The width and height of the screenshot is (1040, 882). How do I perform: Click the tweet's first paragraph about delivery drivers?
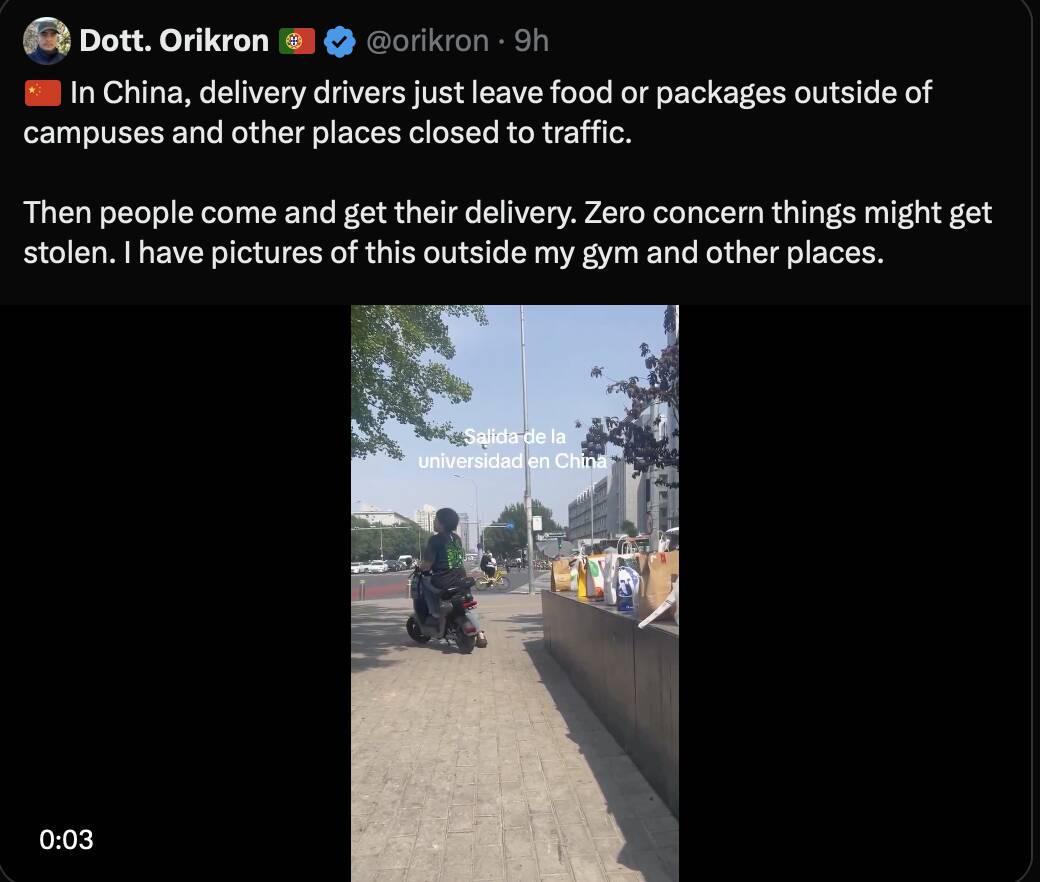[477, 113]
